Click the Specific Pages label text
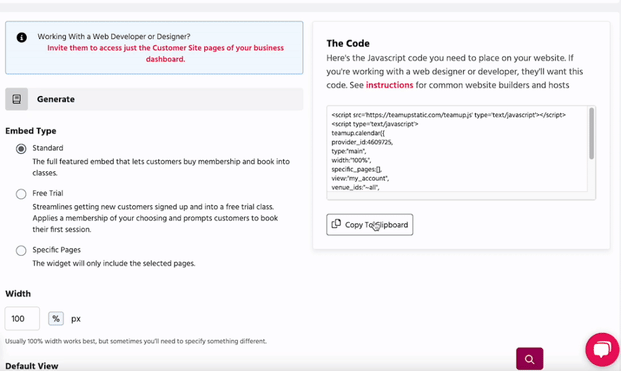 [57, 250]
